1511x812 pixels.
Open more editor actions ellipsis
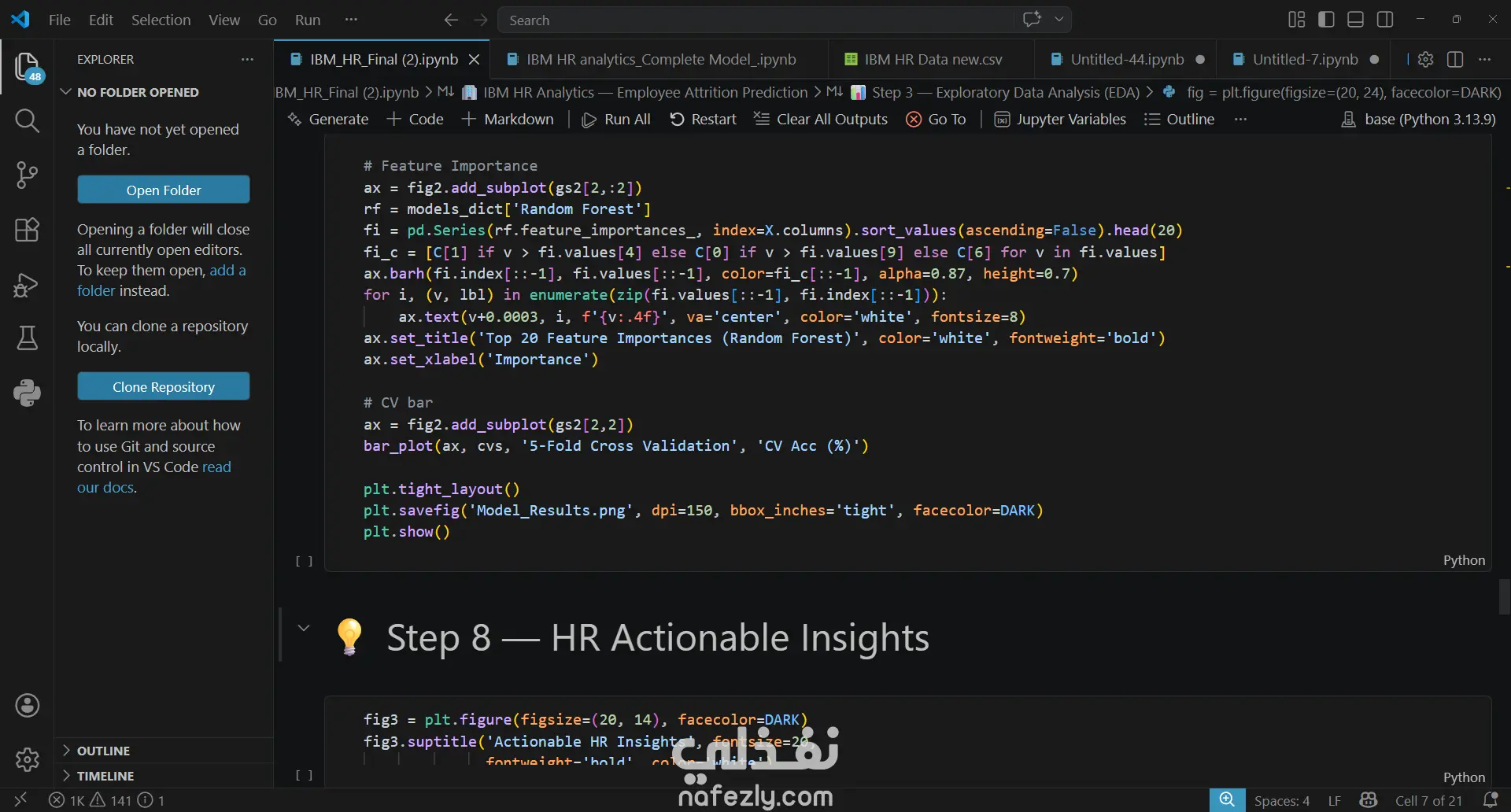1485,59
